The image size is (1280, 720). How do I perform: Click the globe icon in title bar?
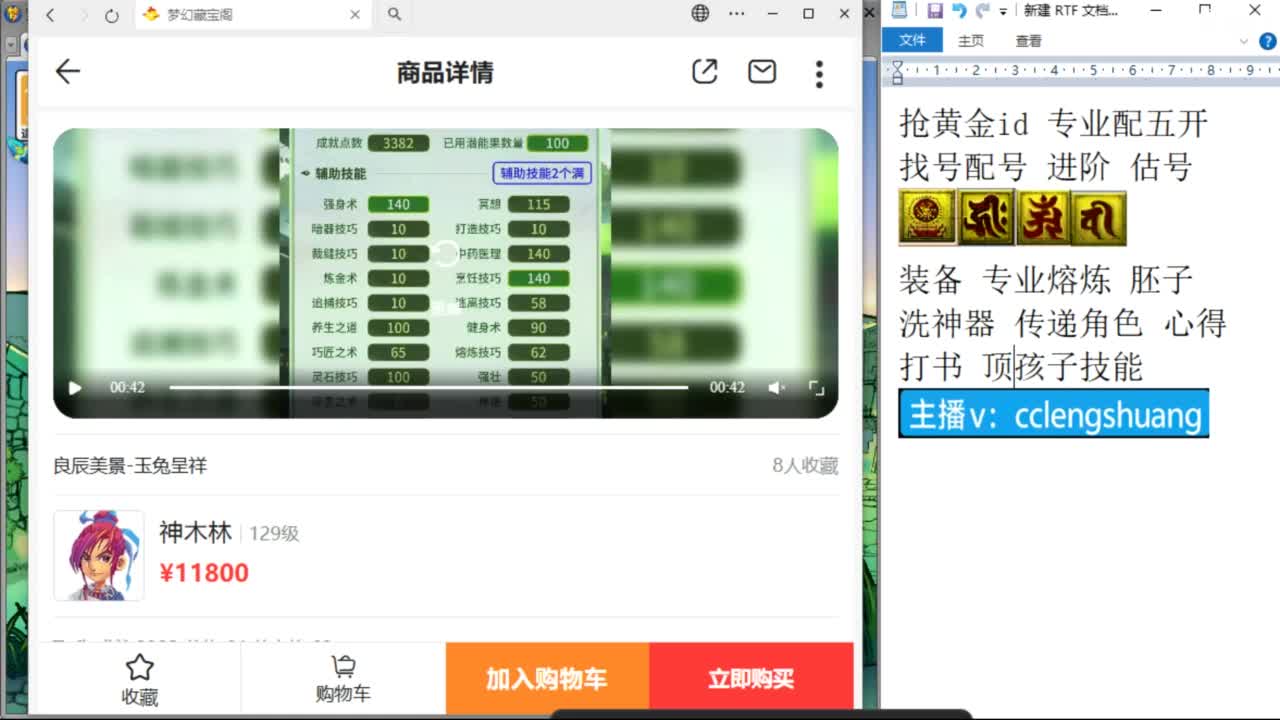click(x=700, y=13)
